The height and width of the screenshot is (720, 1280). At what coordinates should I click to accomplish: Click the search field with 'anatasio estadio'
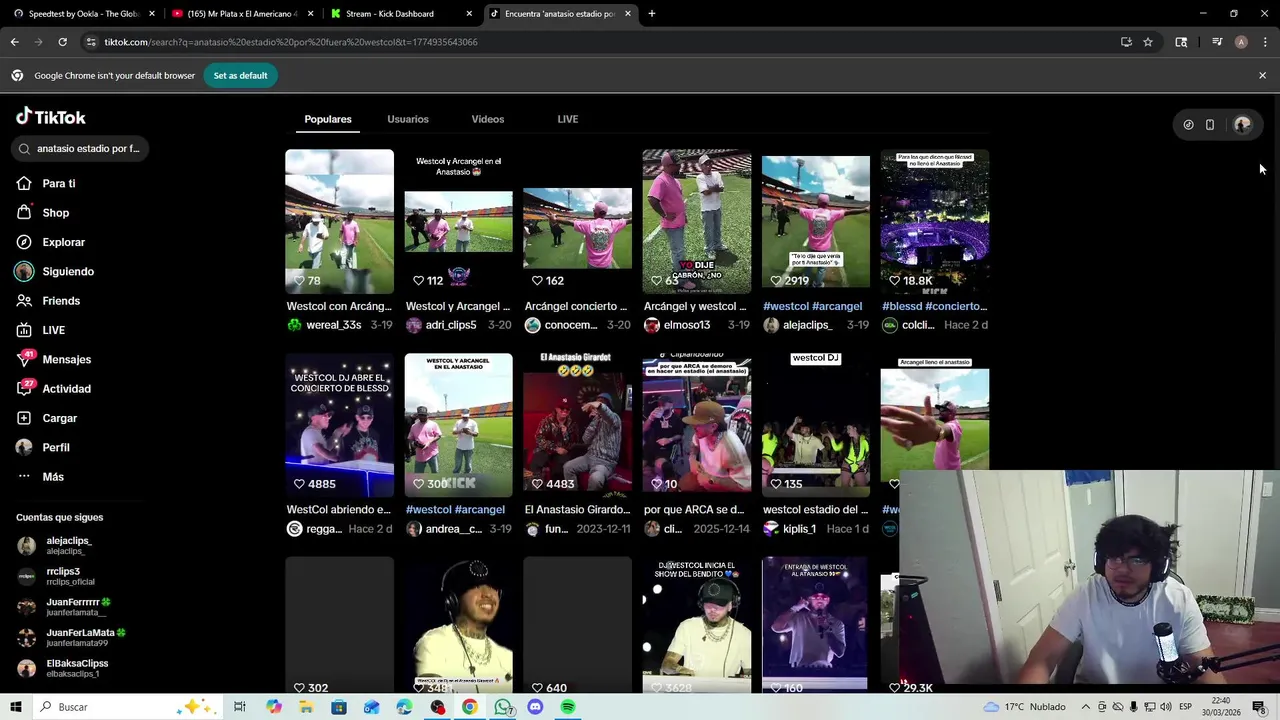(80, 148)
